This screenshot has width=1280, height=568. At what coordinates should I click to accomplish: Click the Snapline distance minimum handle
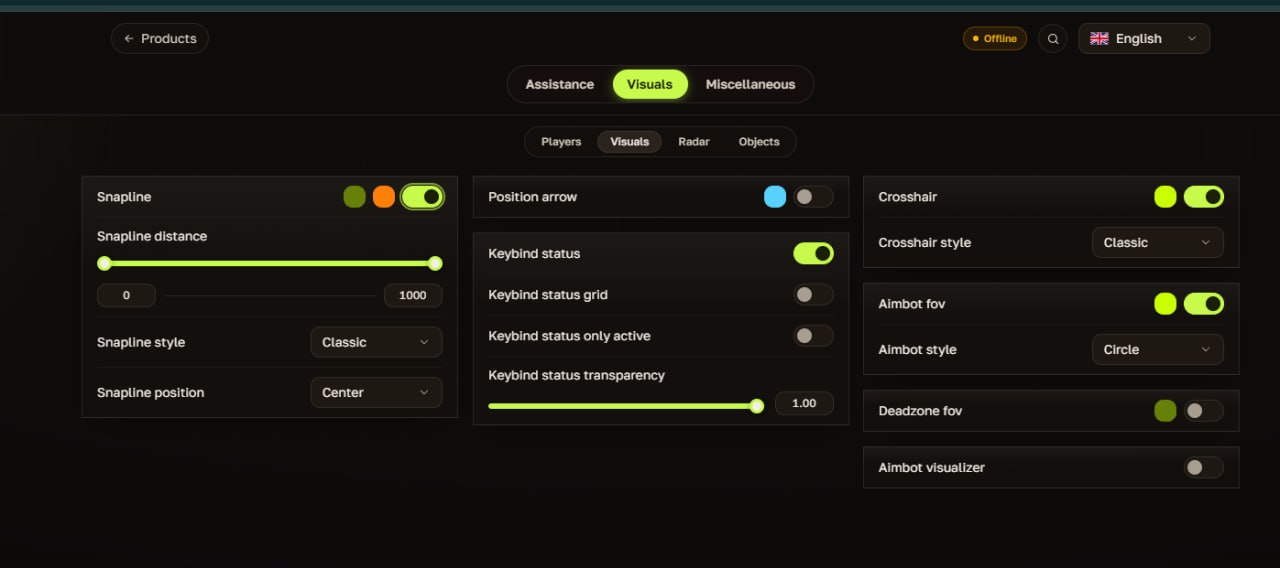click(104, 264)
